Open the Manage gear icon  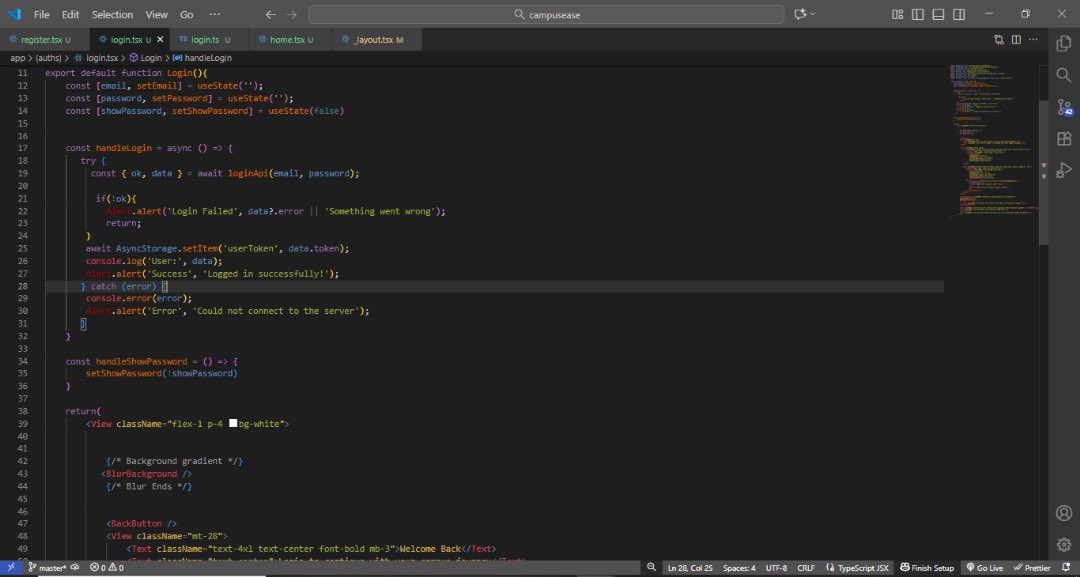point(1063,545)
